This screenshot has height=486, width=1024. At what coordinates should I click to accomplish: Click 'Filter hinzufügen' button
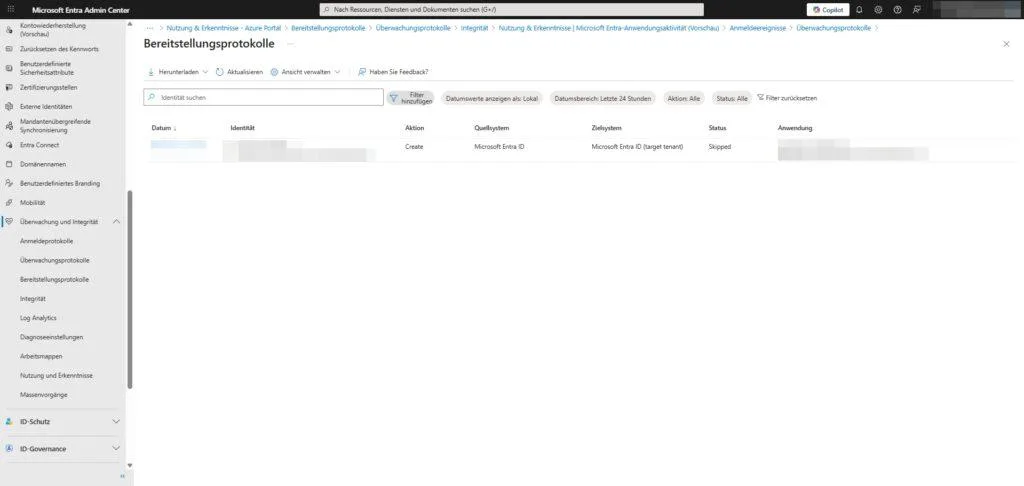pos(411,98)
